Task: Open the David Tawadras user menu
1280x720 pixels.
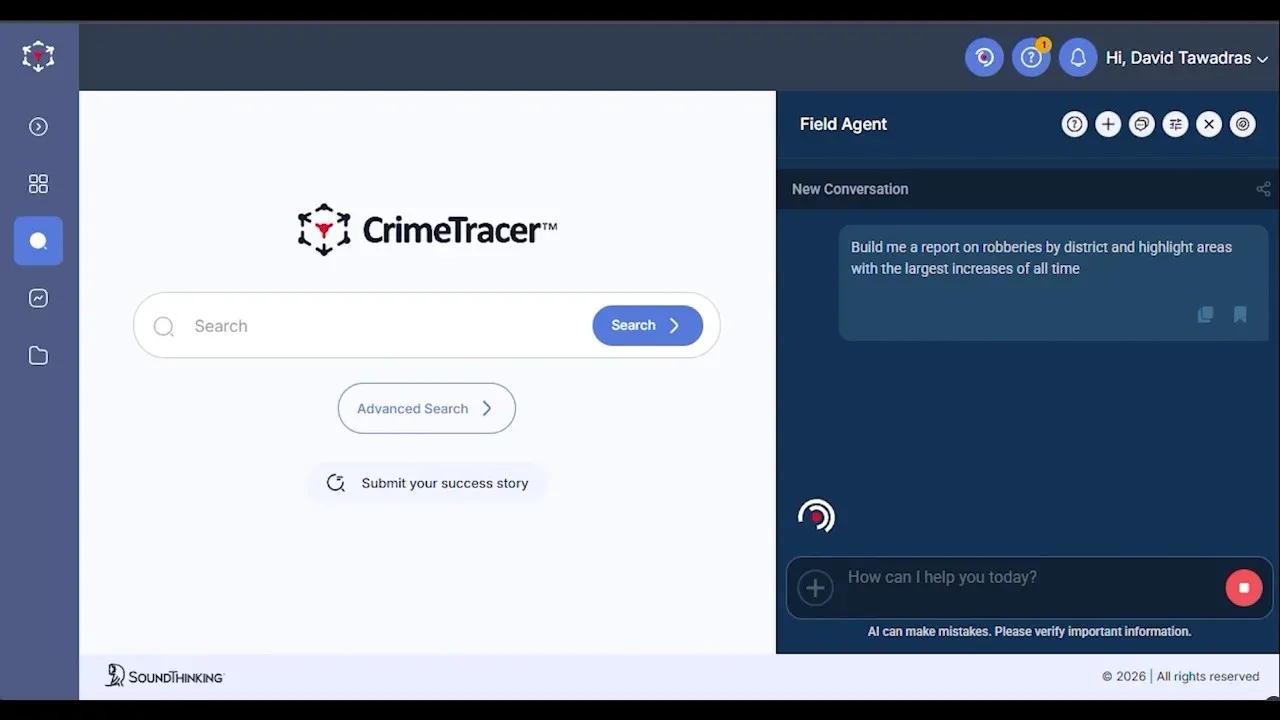Action: [x=1186, y=58]
